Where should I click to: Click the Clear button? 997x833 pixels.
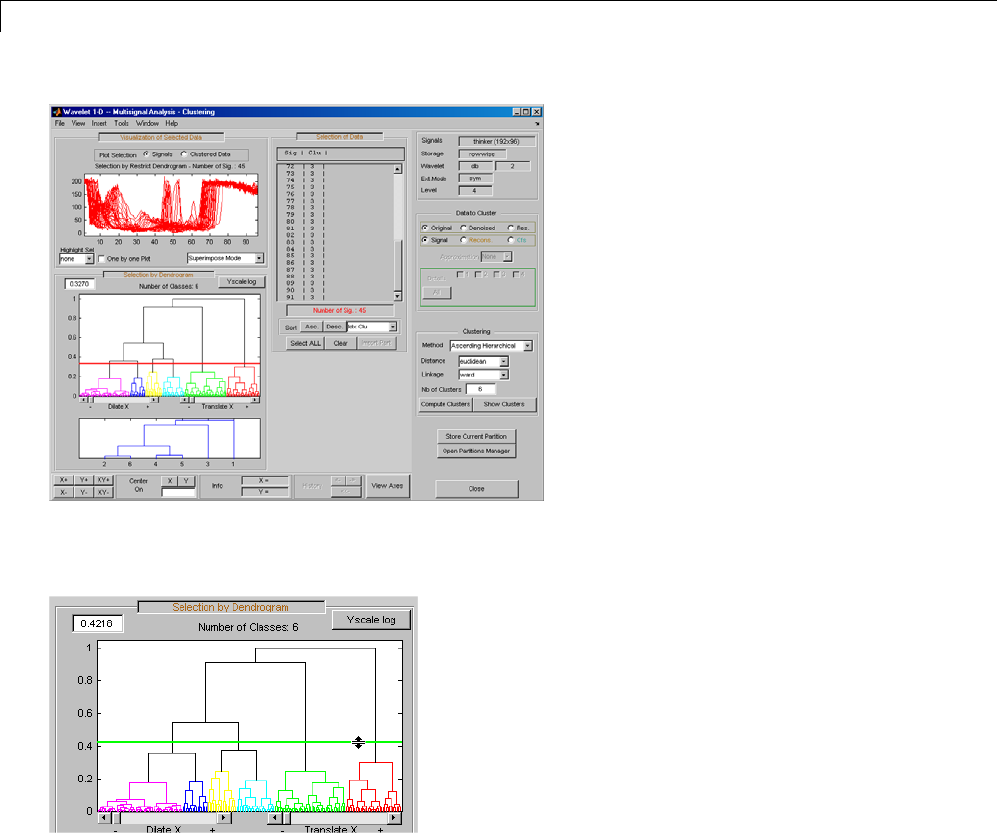click(341, 343)
